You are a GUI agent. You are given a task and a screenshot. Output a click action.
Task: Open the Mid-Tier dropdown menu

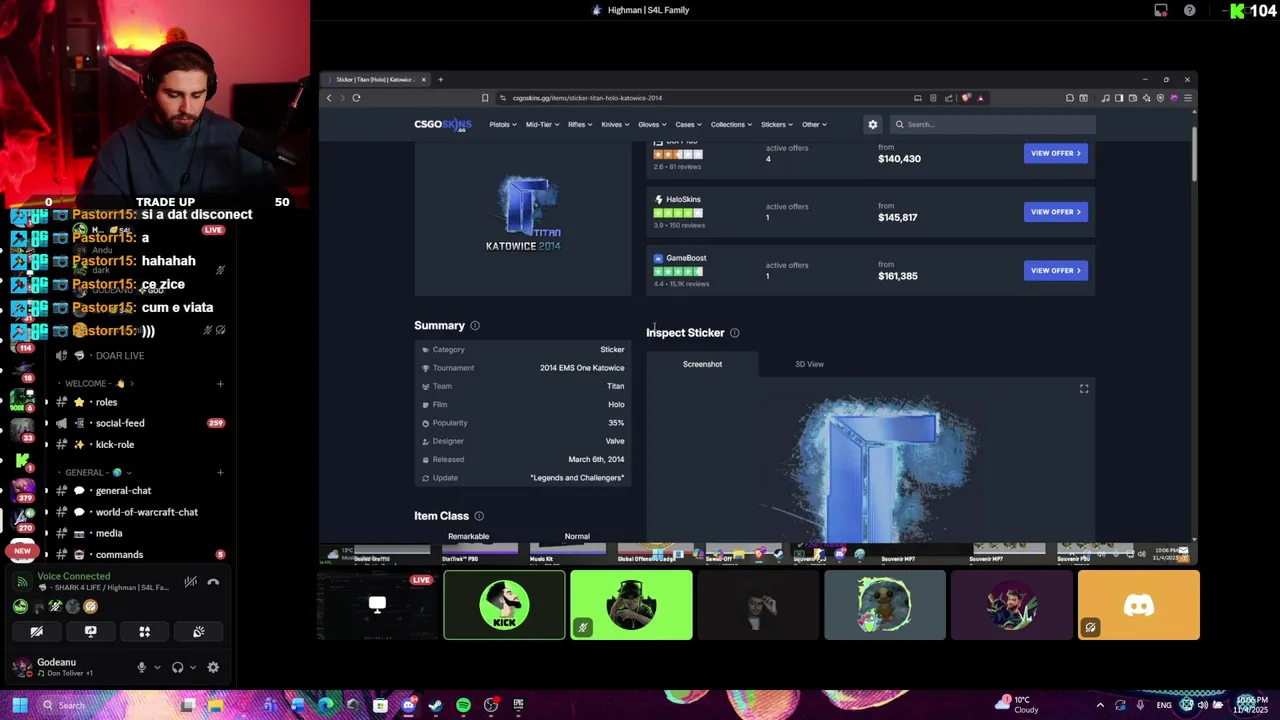click(x=541, y=124)
